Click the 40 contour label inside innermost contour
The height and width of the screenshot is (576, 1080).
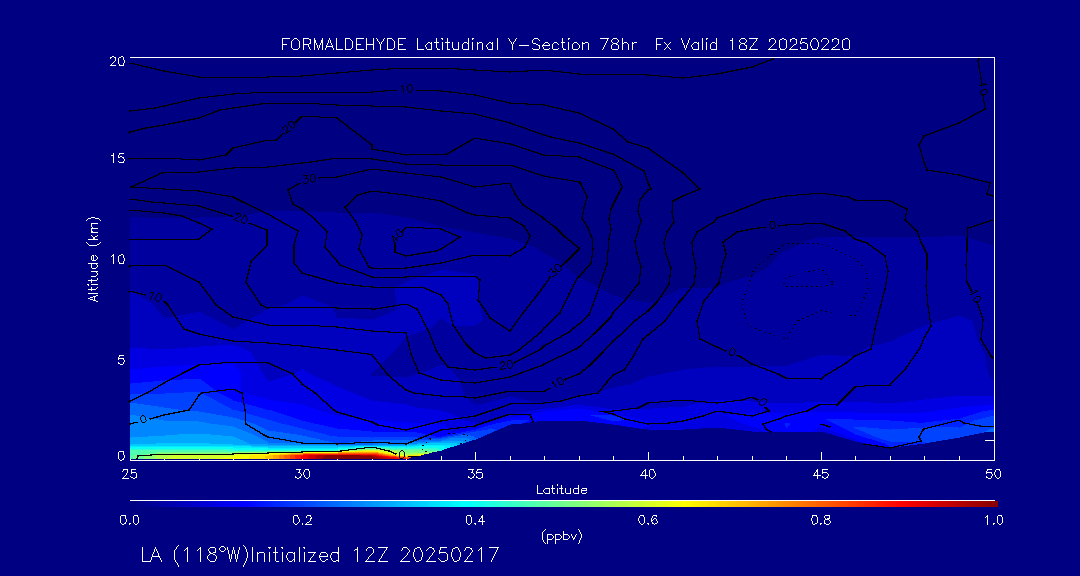397,234
